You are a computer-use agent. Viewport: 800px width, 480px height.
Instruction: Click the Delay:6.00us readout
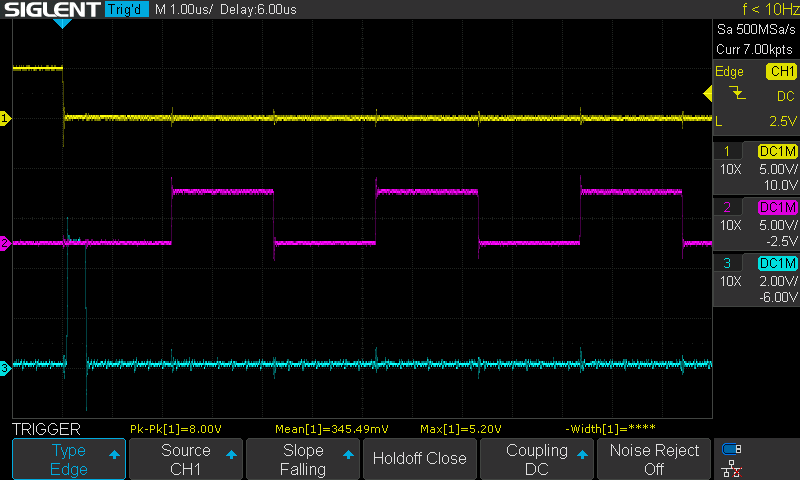(258, 9)
